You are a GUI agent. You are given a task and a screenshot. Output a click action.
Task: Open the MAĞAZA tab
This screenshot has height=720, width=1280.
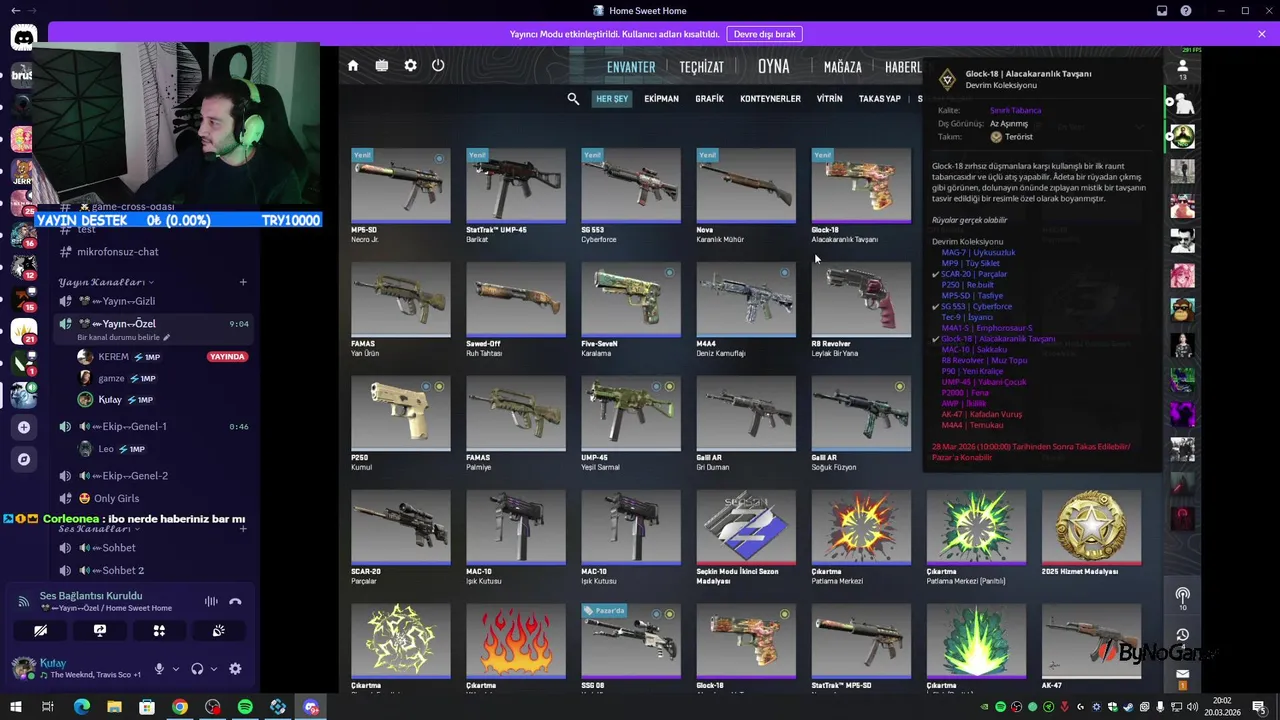coord(842,67)
